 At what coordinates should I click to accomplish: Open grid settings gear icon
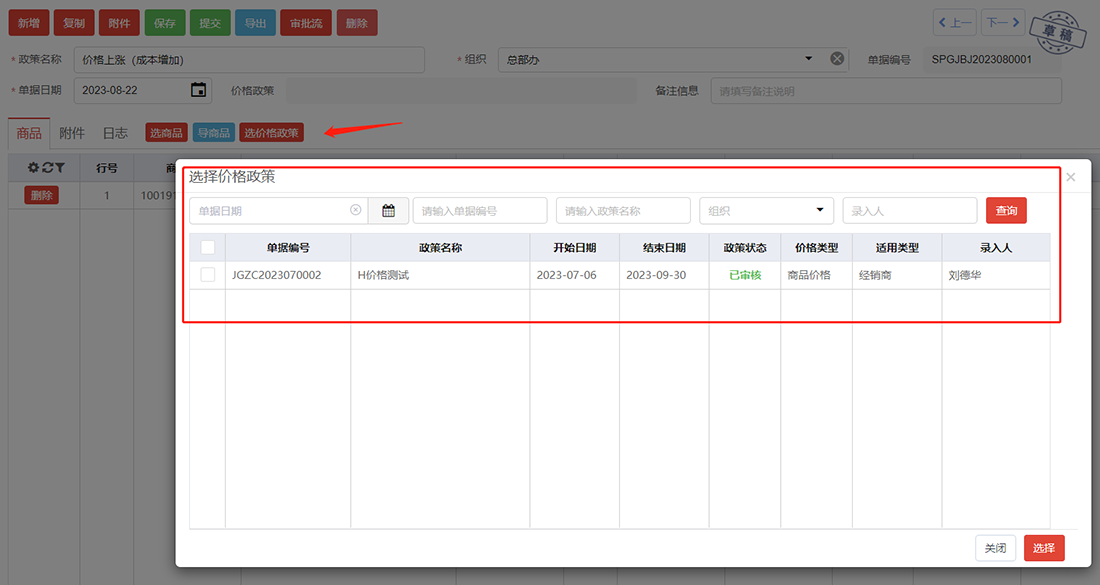(33, 168)
